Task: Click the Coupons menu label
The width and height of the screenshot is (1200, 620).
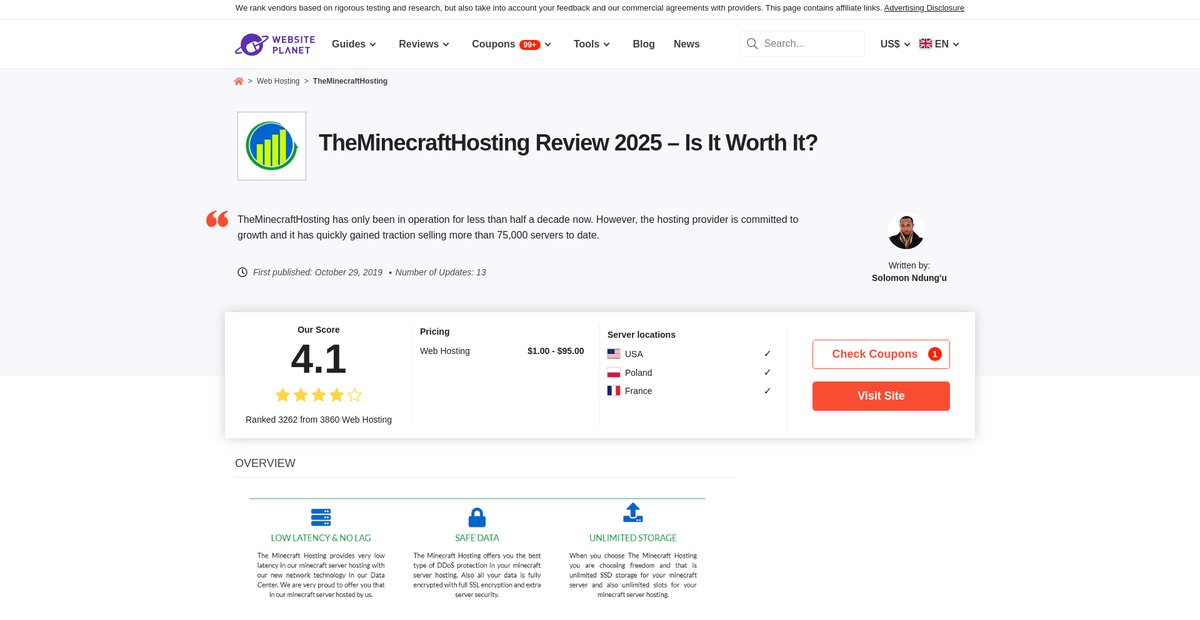Action: point(494,44)
